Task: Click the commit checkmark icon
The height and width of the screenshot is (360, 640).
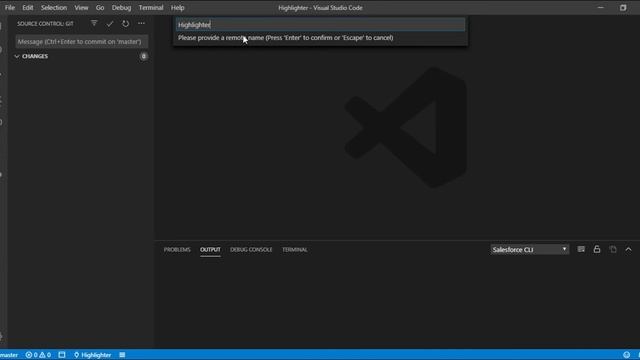Action: point(110,24)
